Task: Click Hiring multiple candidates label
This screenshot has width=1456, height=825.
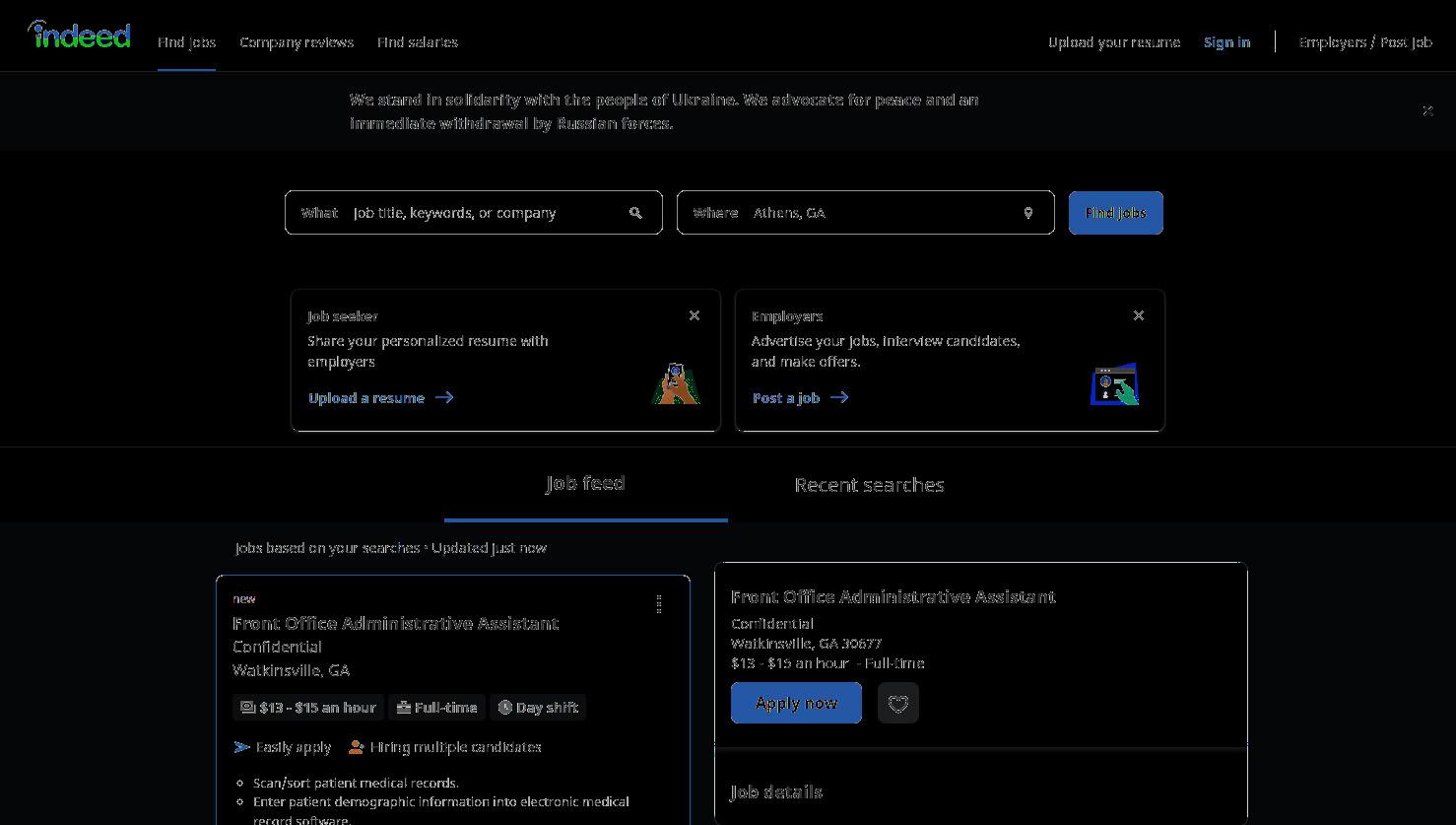Action: 456,747
